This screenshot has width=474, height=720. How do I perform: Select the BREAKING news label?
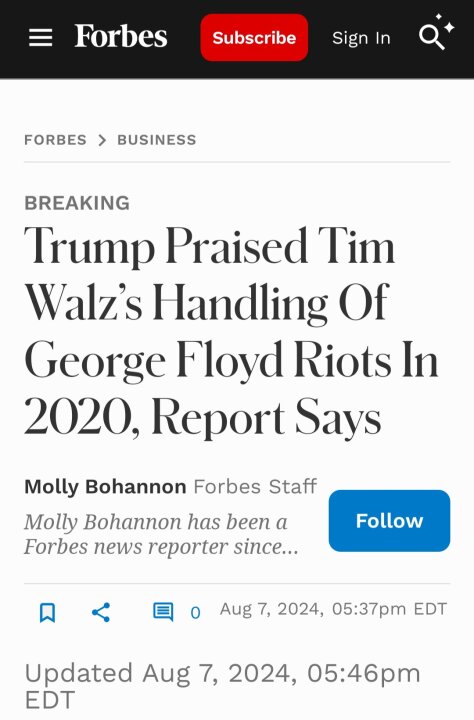click(x=77, y=203)
